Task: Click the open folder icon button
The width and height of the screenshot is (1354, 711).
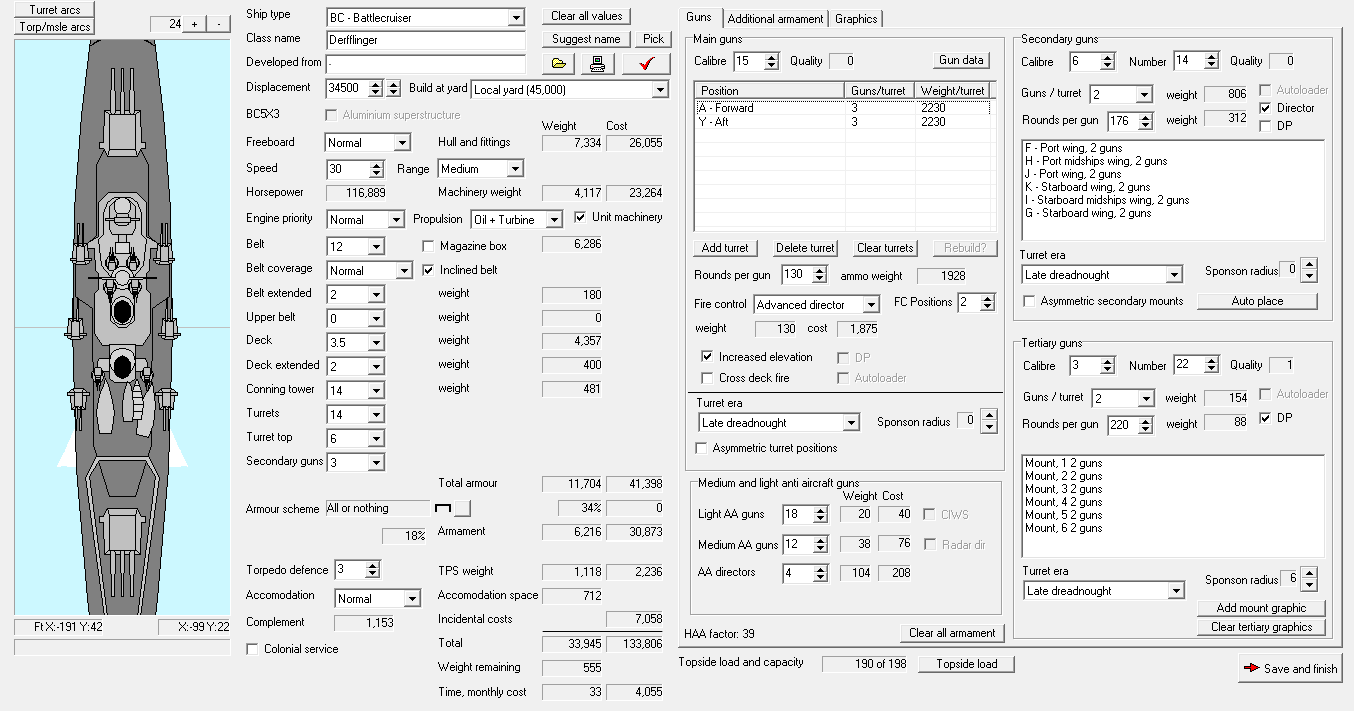Action: [x=560, y=64]
